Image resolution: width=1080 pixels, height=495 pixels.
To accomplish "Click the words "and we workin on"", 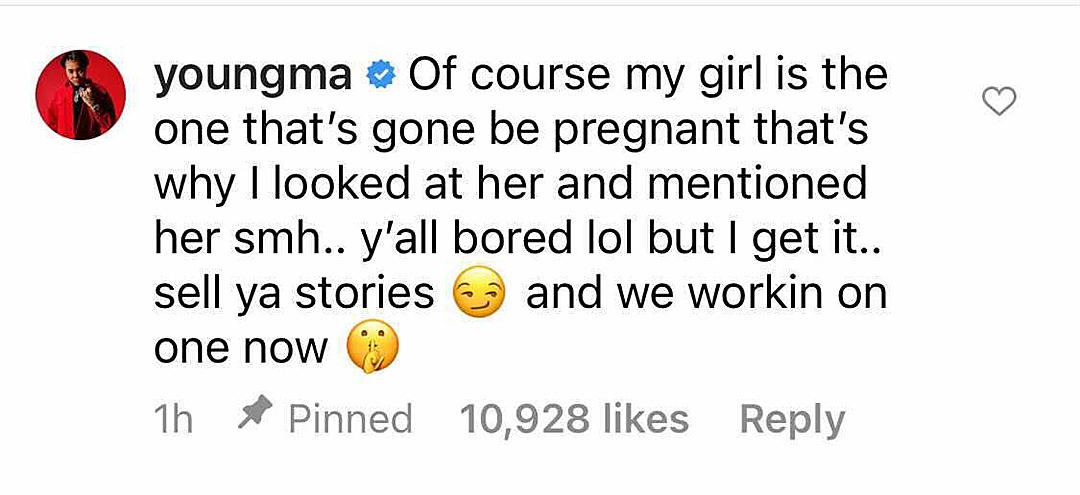I will (706, 294).
